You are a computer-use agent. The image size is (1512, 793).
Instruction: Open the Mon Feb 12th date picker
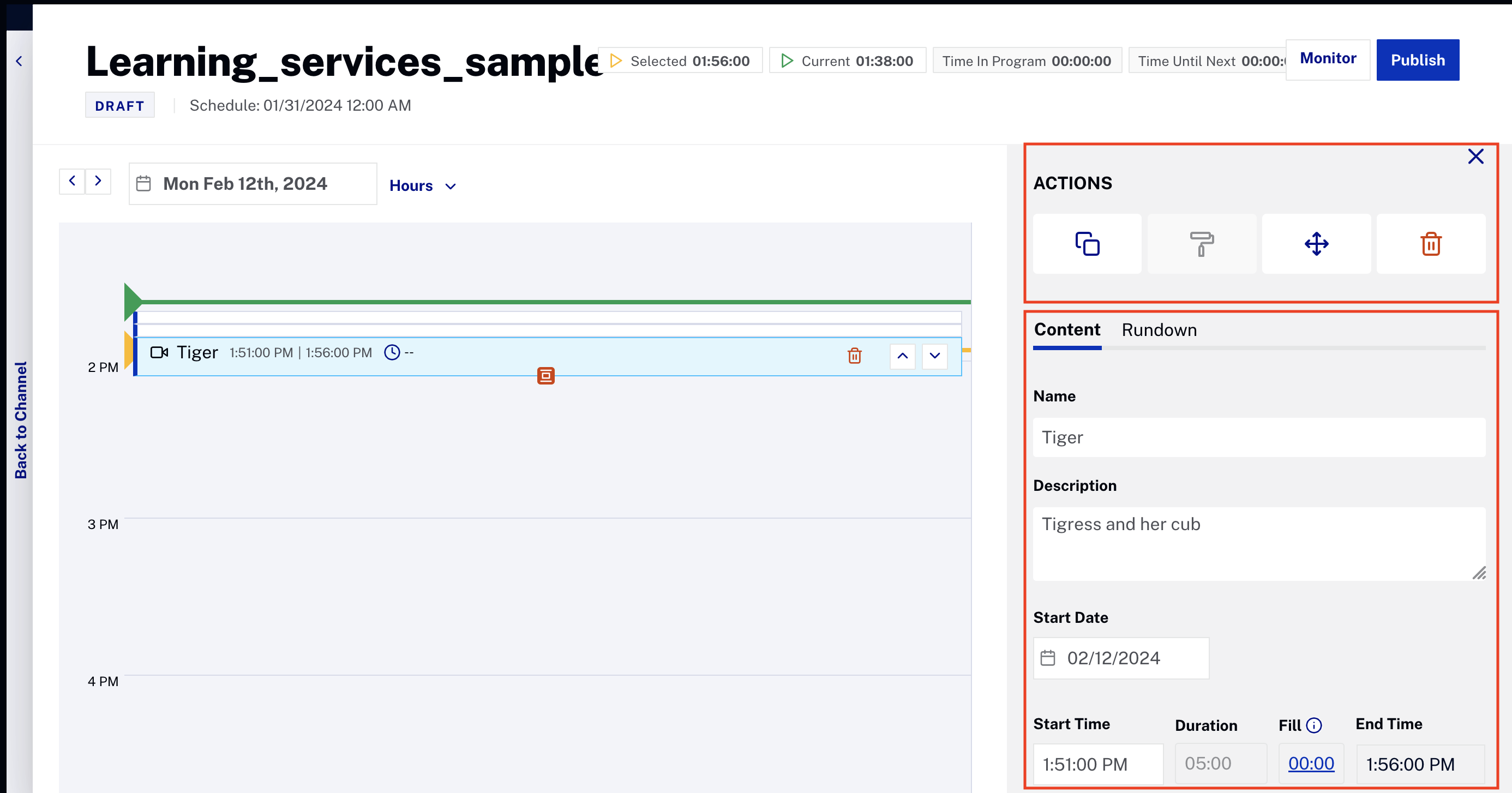pyautogui.click(x=253, y=184)
